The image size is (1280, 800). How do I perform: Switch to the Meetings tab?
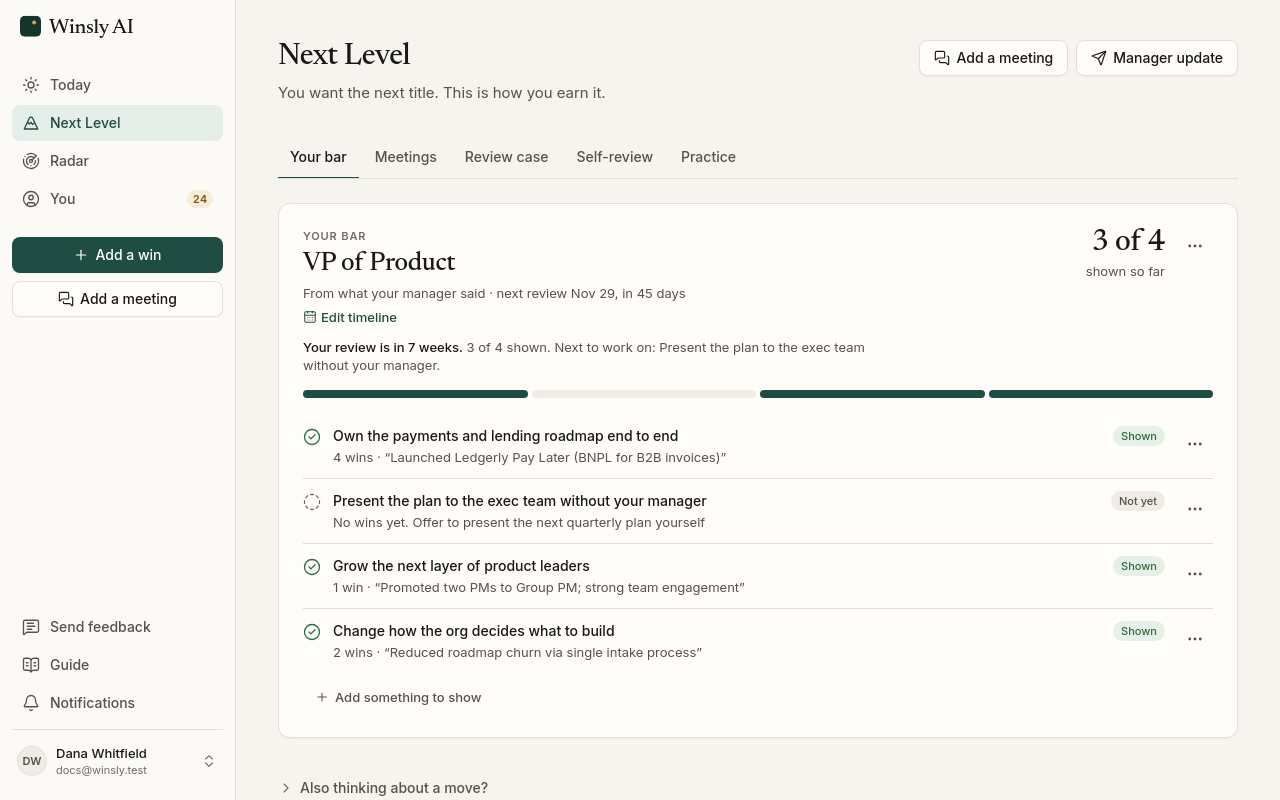pyautogui.click(x=406, y=157)
